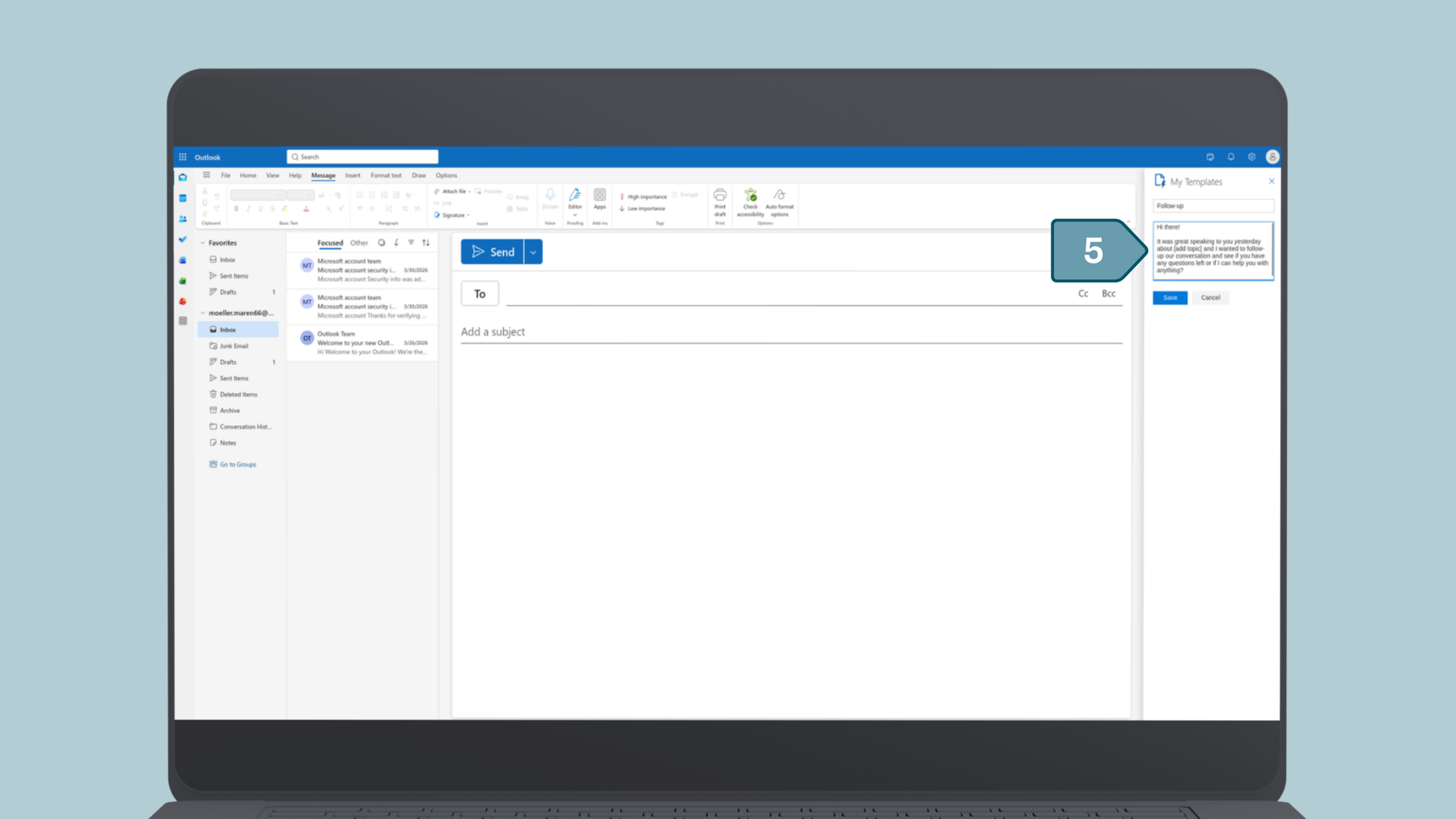Switch to the Insert tab
Image resolution: width=1456 pixels, height=819 pixels.
pyautogui.click(x=353, y=175)
